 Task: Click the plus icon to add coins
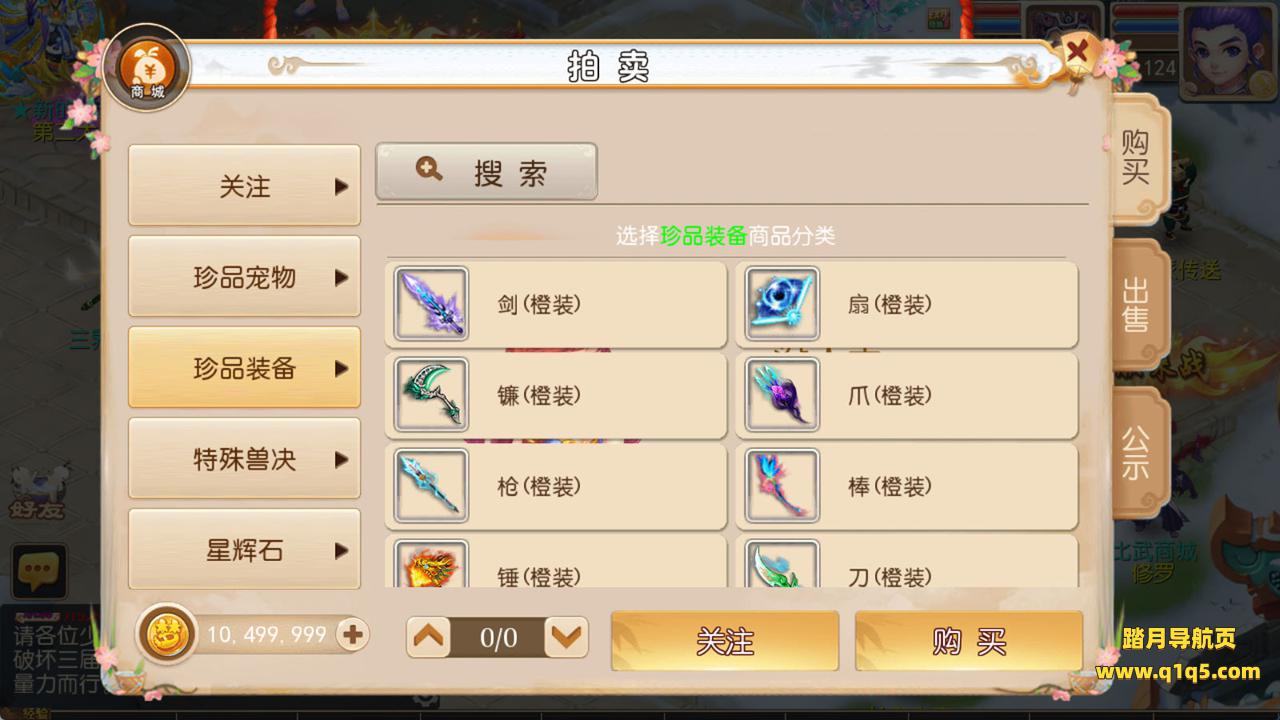(x=351, y=634)
